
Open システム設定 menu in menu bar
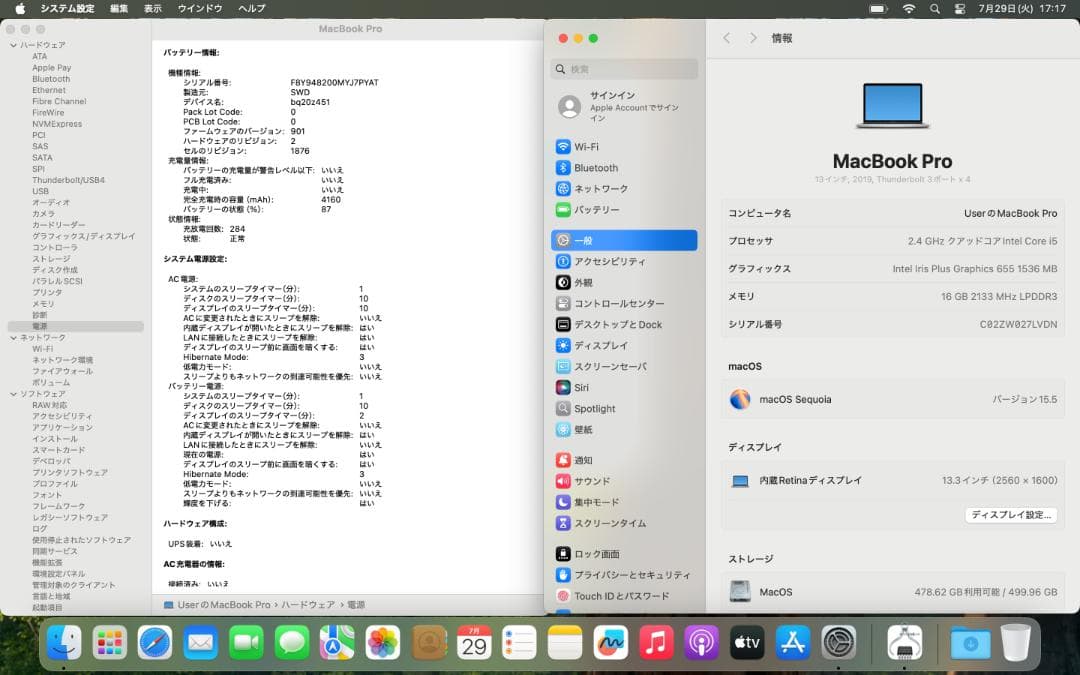pyautogui.click(x=67, y=8)
